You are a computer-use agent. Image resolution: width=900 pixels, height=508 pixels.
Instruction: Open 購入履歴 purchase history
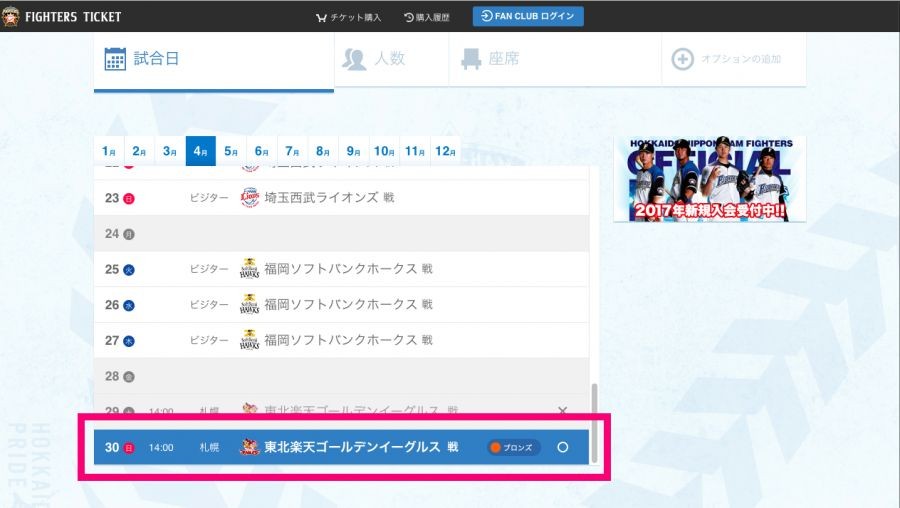pyautogui.click(x=426, y=17)
